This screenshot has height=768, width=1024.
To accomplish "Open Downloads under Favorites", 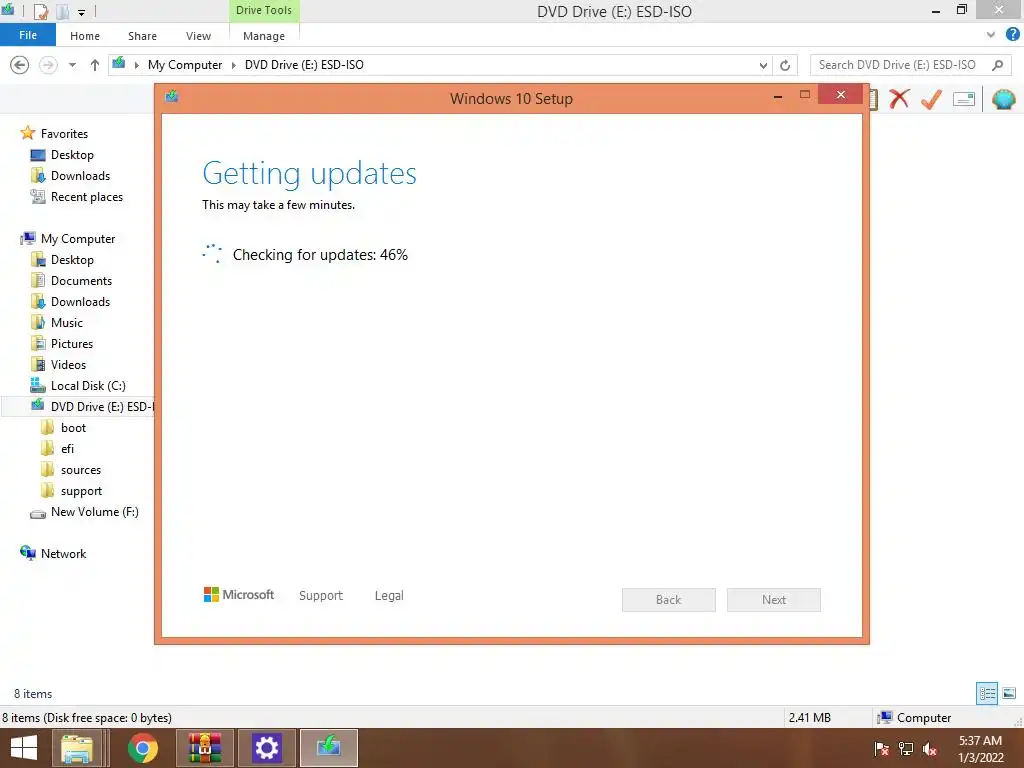I will (x=80, y=176).
